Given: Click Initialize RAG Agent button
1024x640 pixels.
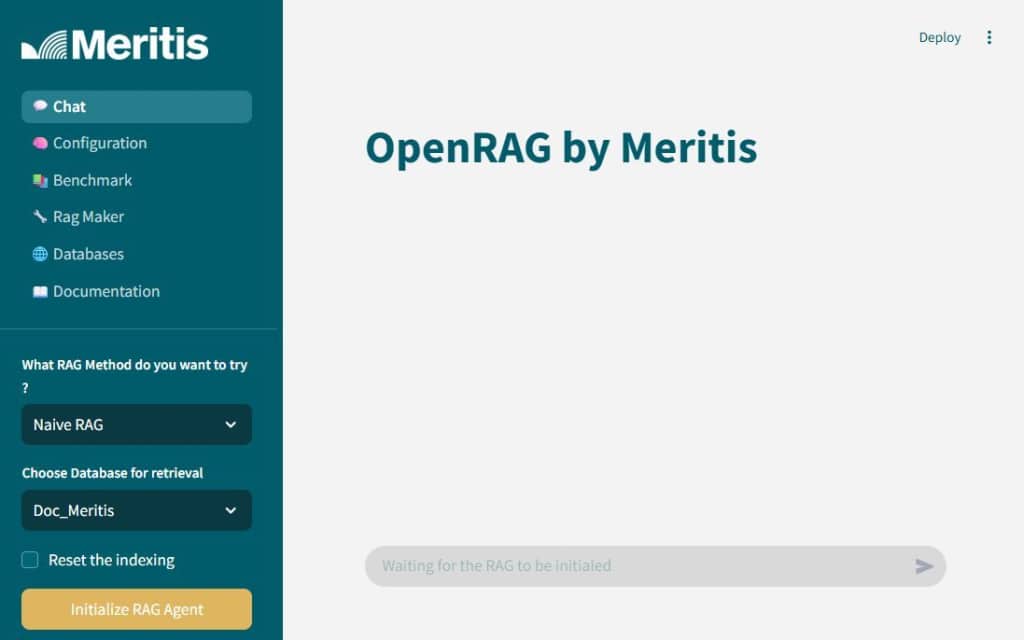Looking at the screenshot, I should click(x=136, y=609).
